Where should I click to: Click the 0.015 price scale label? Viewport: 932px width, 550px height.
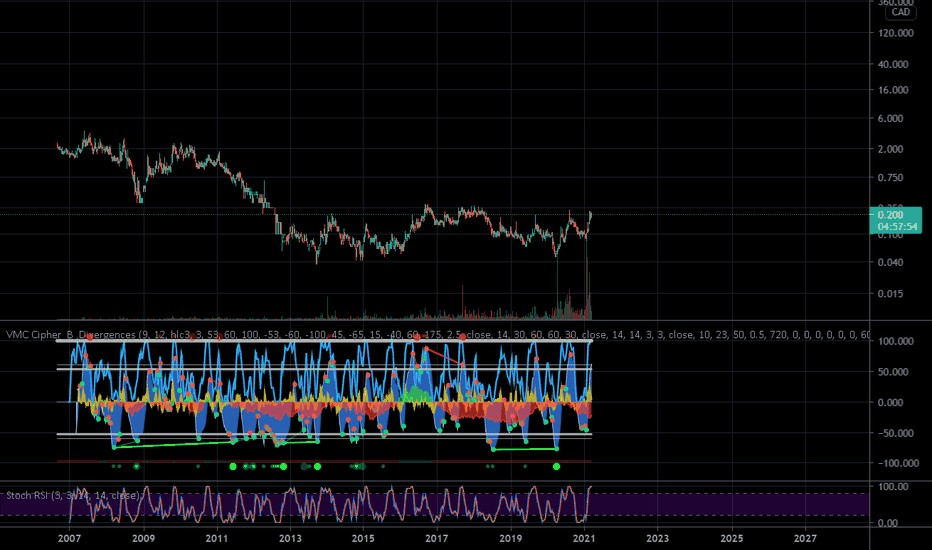(890, 294)
